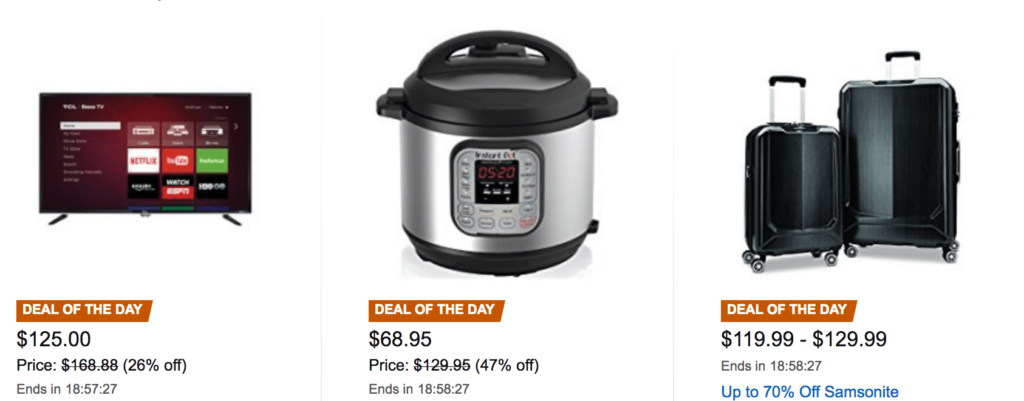Screen dimensions: 1024x401
Task: Open the TCL Roku TV product image
Action: [145, 159]
